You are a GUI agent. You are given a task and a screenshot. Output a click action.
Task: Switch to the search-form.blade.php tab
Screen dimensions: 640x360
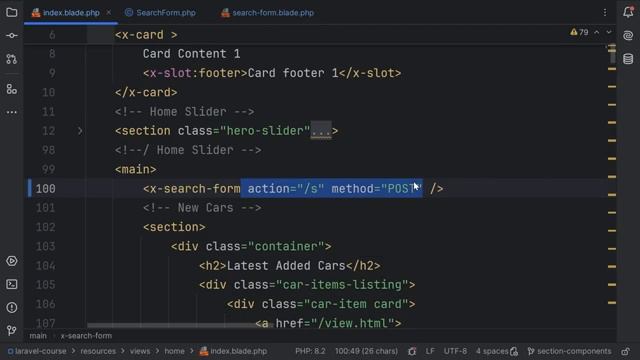(267, 13)
